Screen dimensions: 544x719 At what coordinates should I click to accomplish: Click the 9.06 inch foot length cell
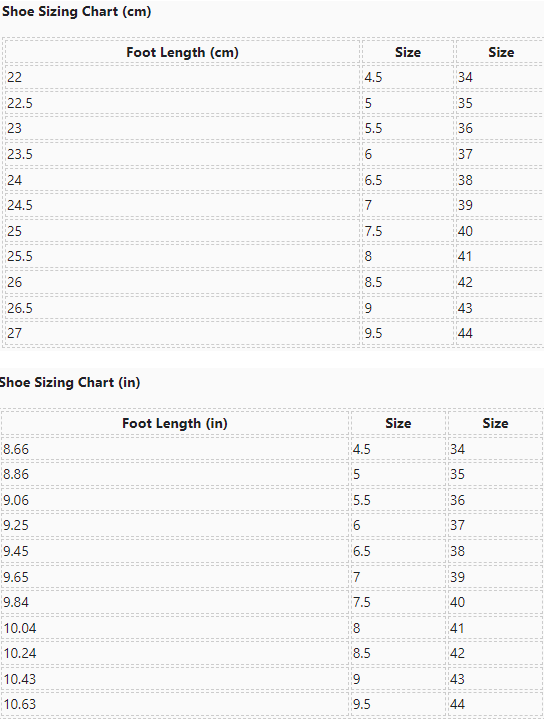pos(175,500)
